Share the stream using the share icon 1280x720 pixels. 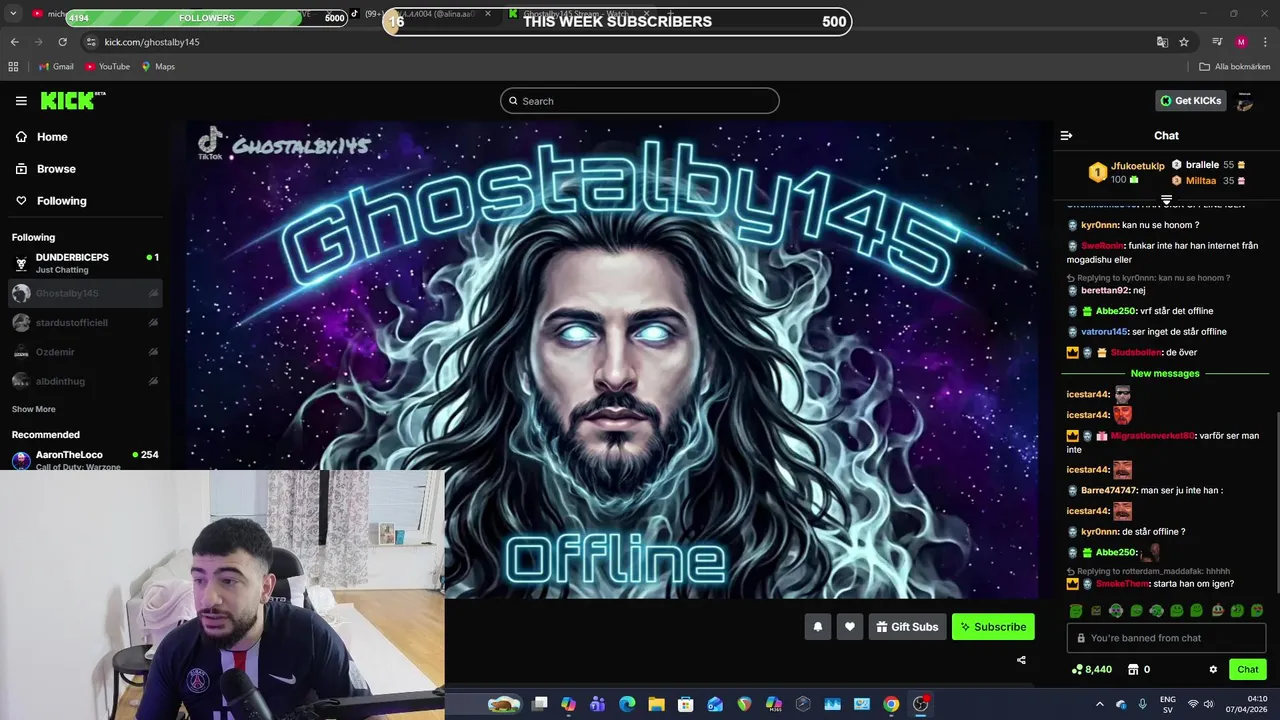[1021, 660]
